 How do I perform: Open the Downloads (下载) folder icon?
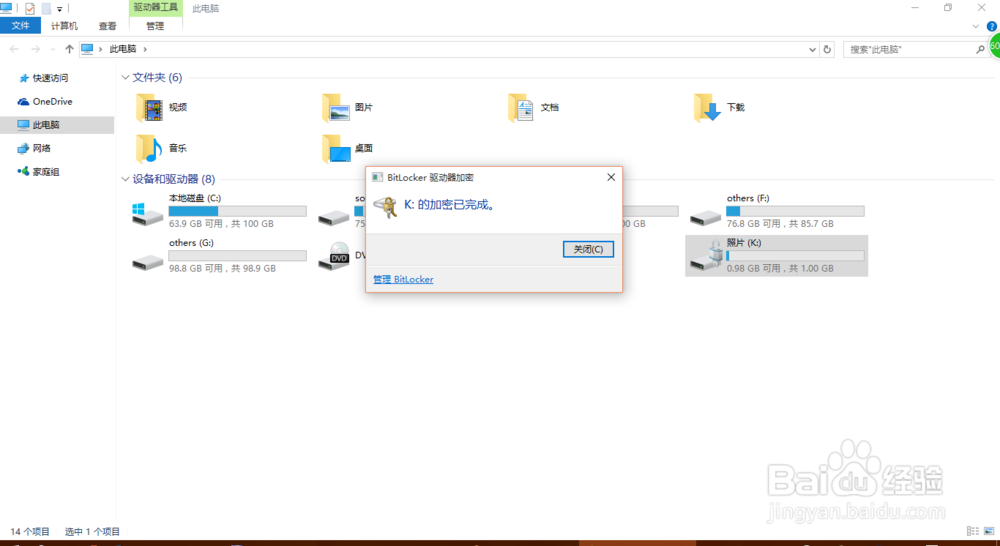point(707,107)
